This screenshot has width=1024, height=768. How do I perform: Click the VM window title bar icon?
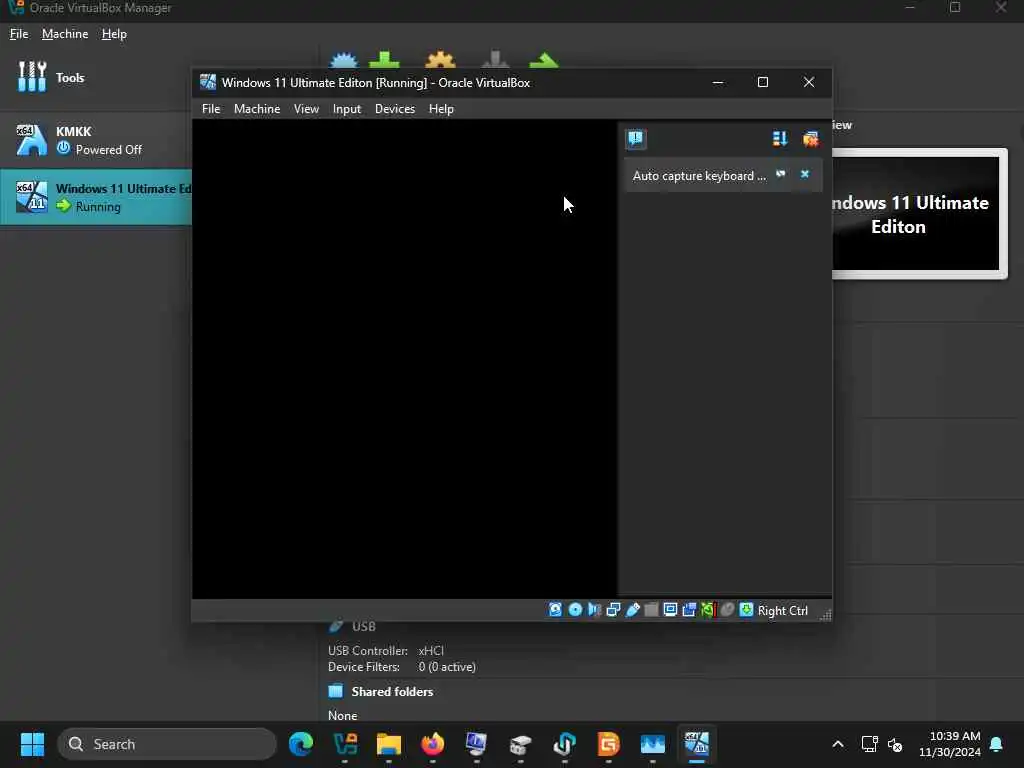click(x=208, y=82)
